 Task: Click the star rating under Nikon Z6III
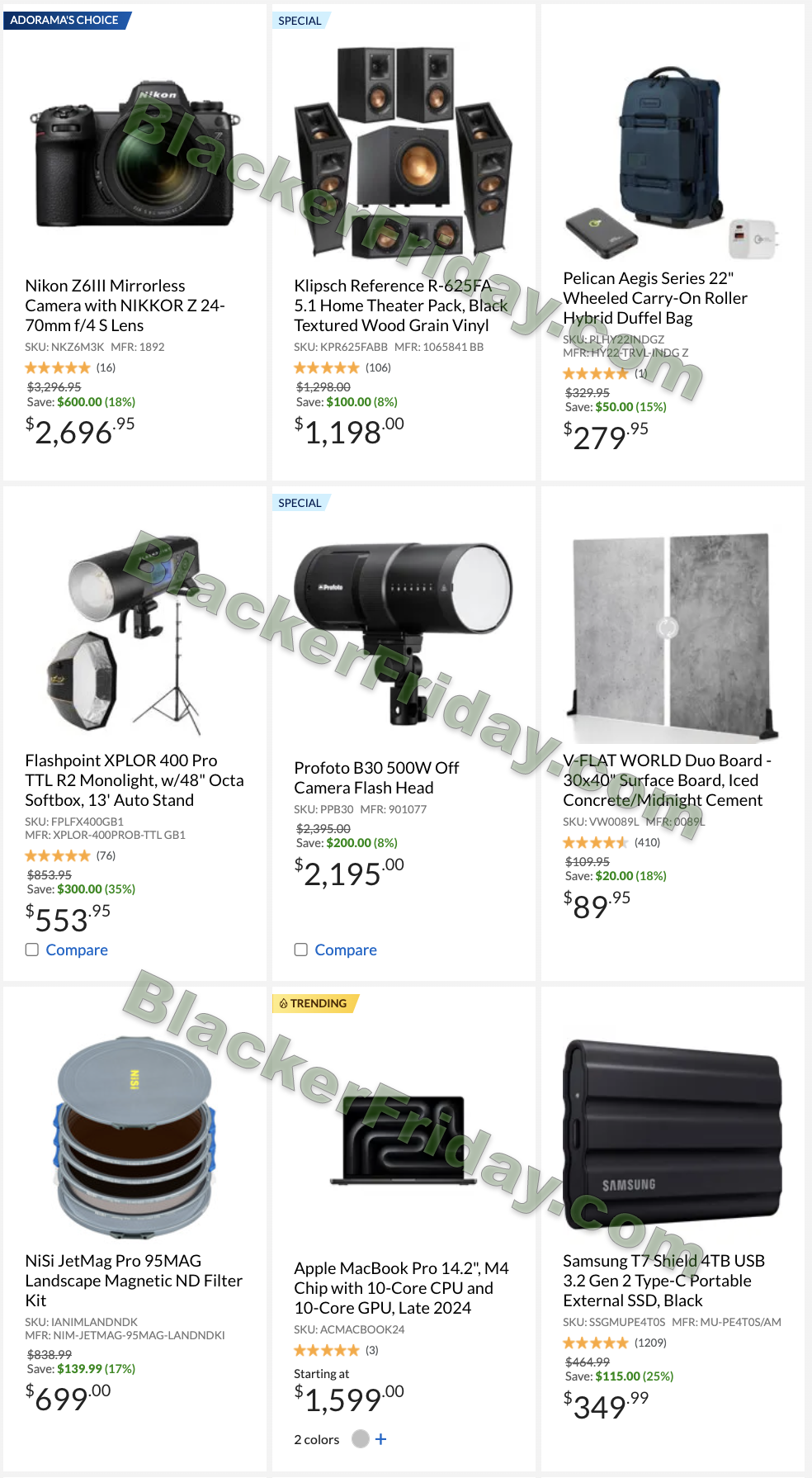coord(58,367)
